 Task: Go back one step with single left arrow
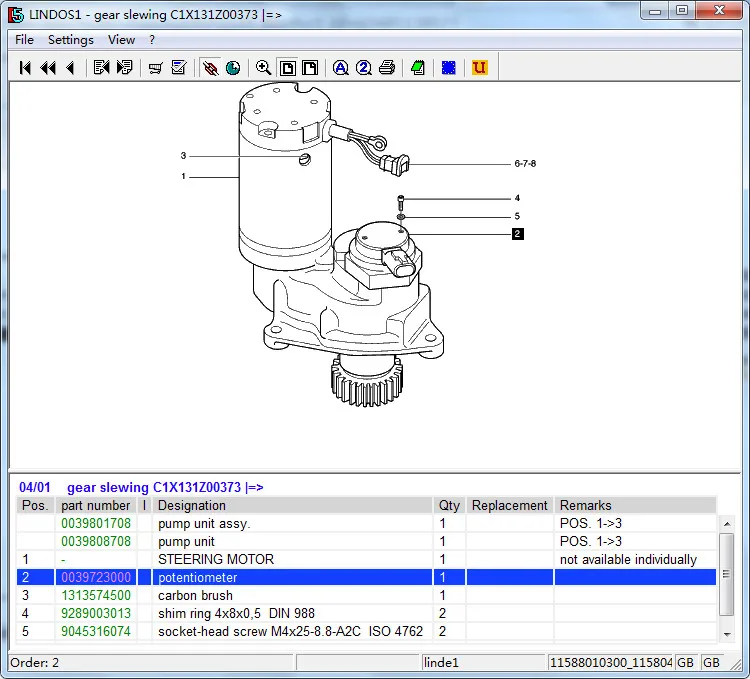pos(70,68)
